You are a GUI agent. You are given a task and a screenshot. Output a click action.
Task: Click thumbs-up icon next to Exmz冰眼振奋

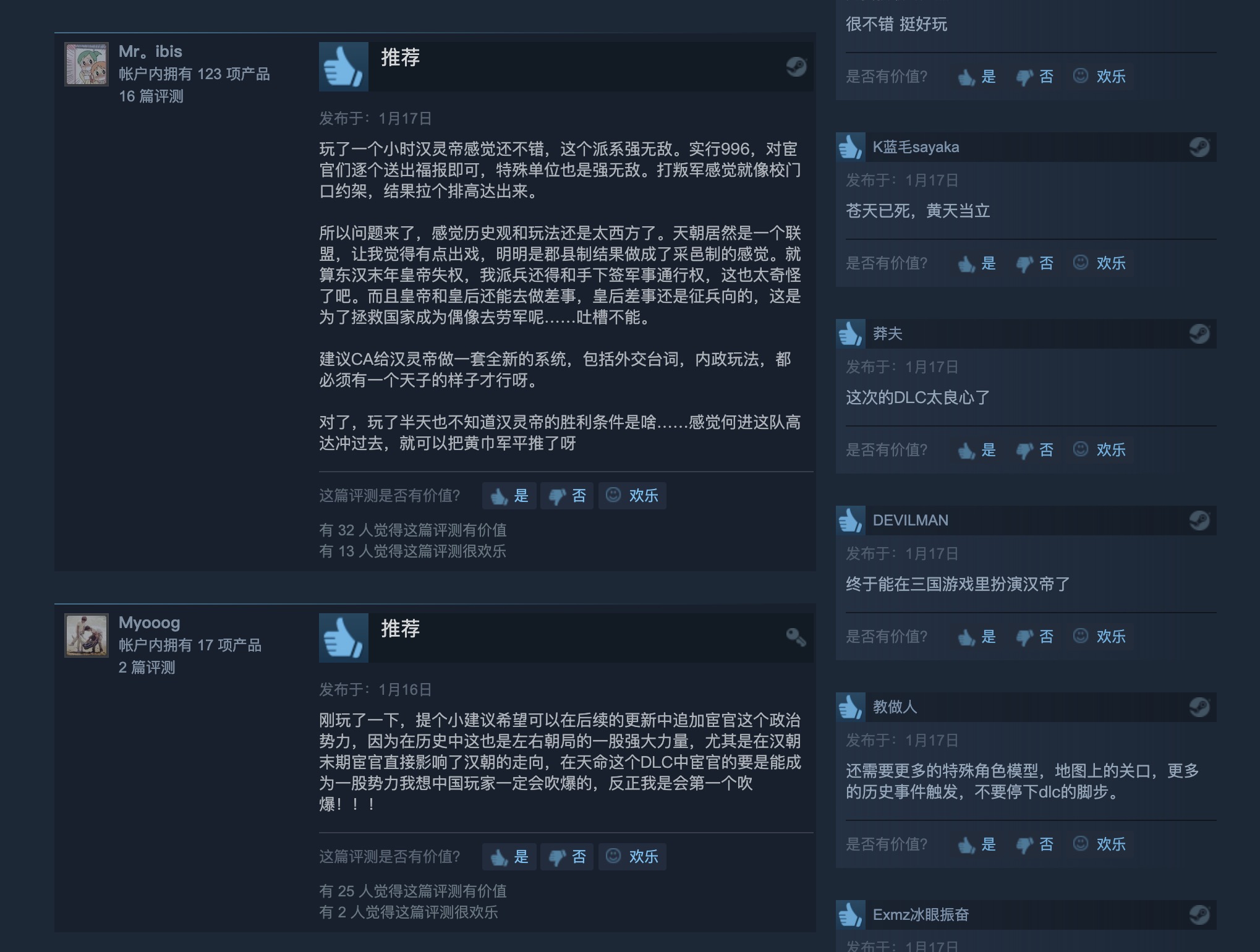pyautogui.click(x=851, y=915)
